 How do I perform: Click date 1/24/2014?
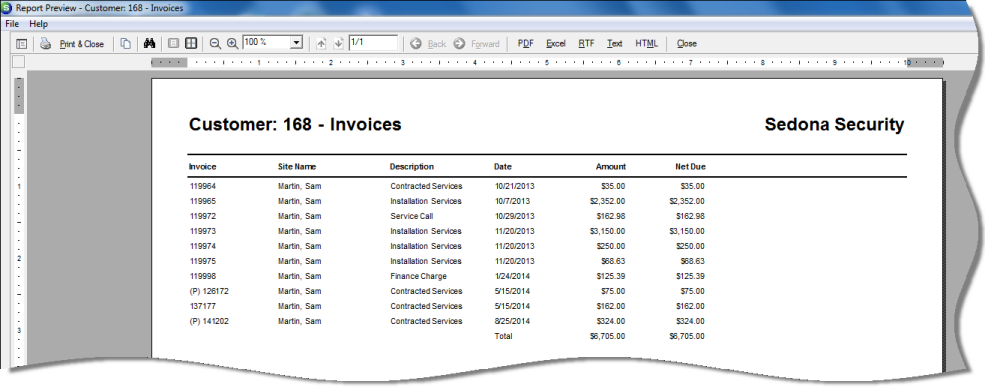512,277
